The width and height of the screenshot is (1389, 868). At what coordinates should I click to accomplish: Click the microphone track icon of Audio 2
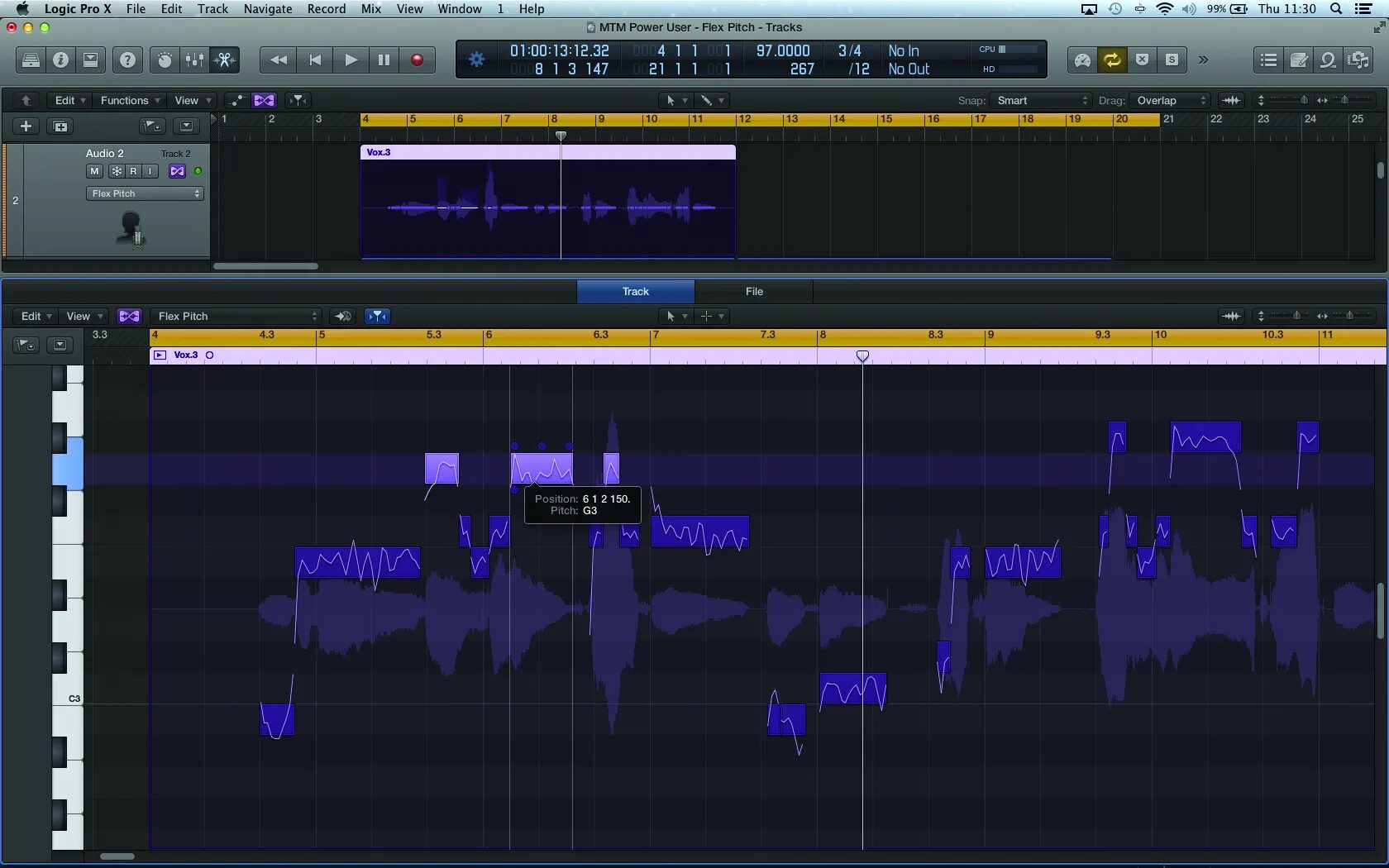pos(132,230)
